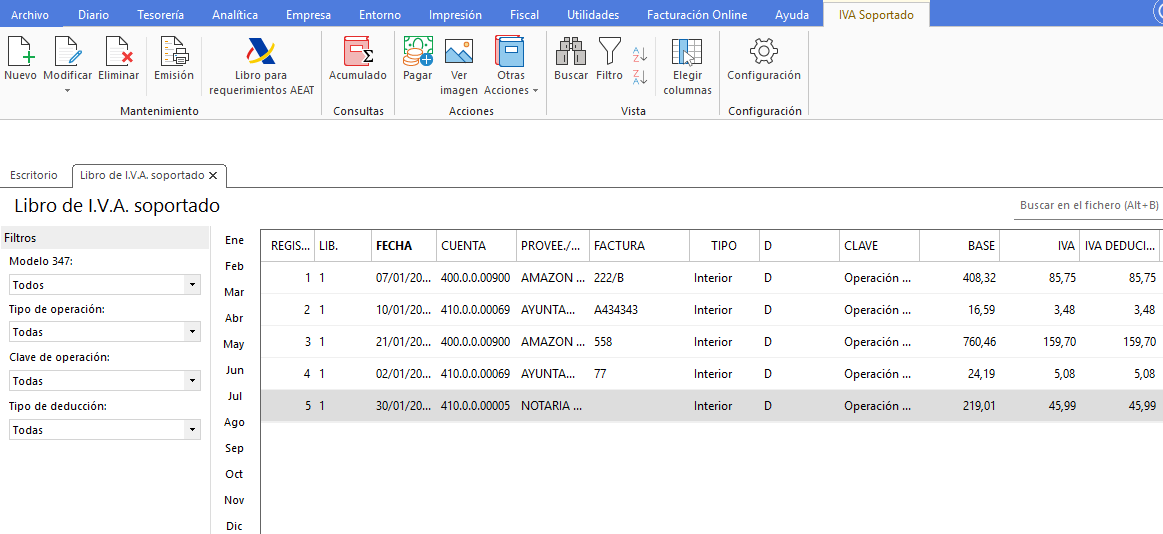Select invoice A434343 cell
The image size is (1163, 534).
[639, 310]
